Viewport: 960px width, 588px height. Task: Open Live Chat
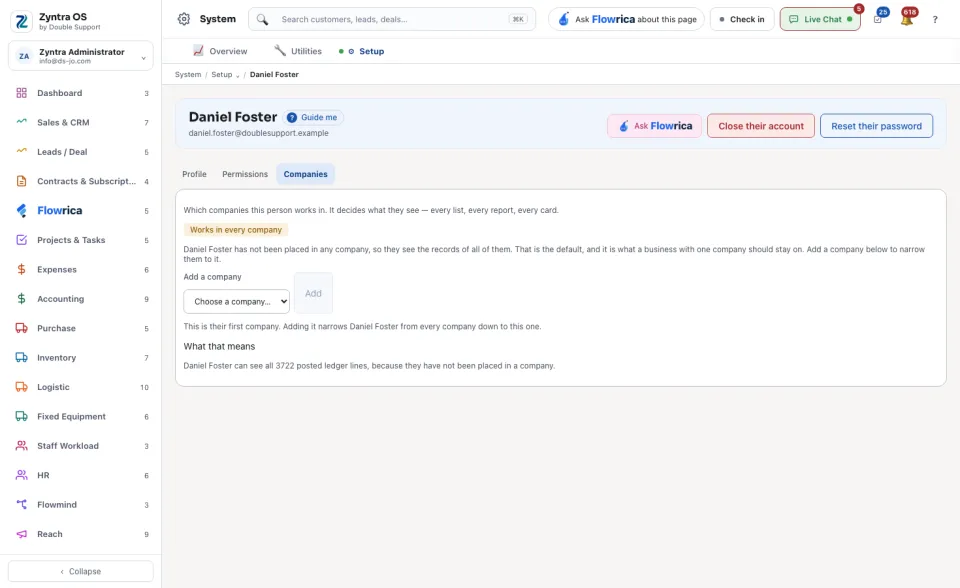(x=820, y=20)
